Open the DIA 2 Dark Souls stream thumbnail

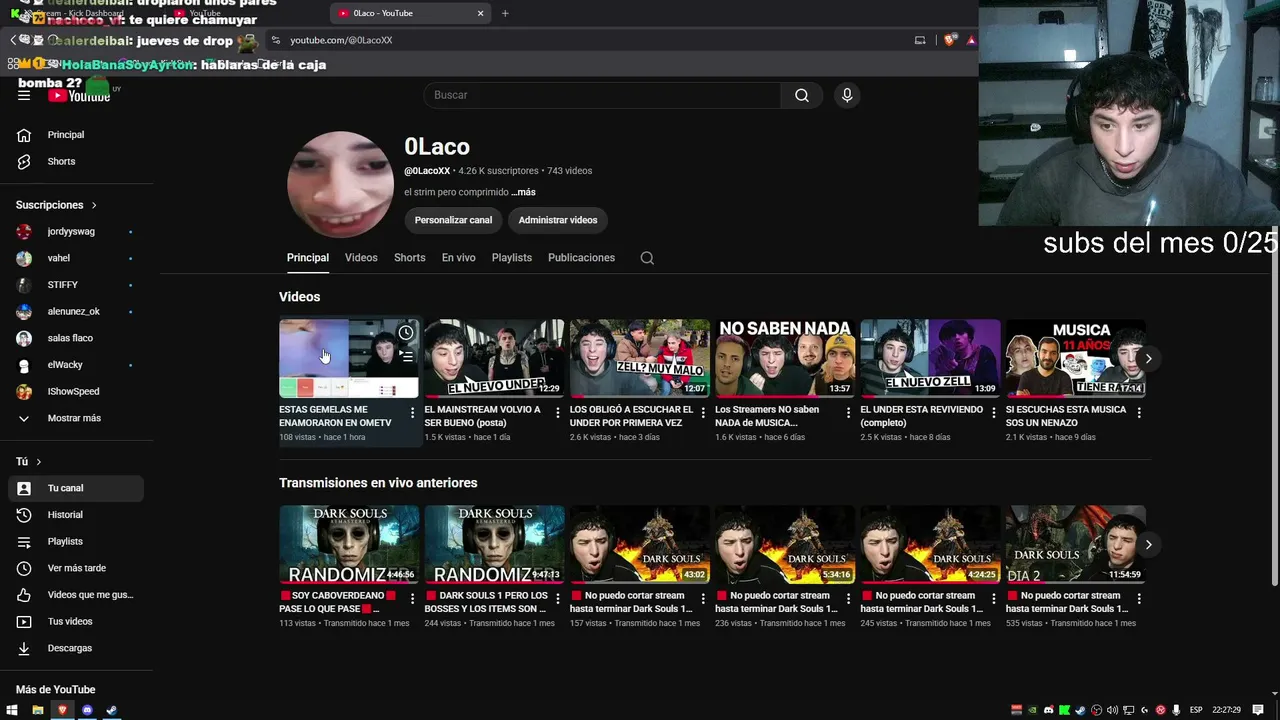pyautogui.click(x=1076, y=544)
